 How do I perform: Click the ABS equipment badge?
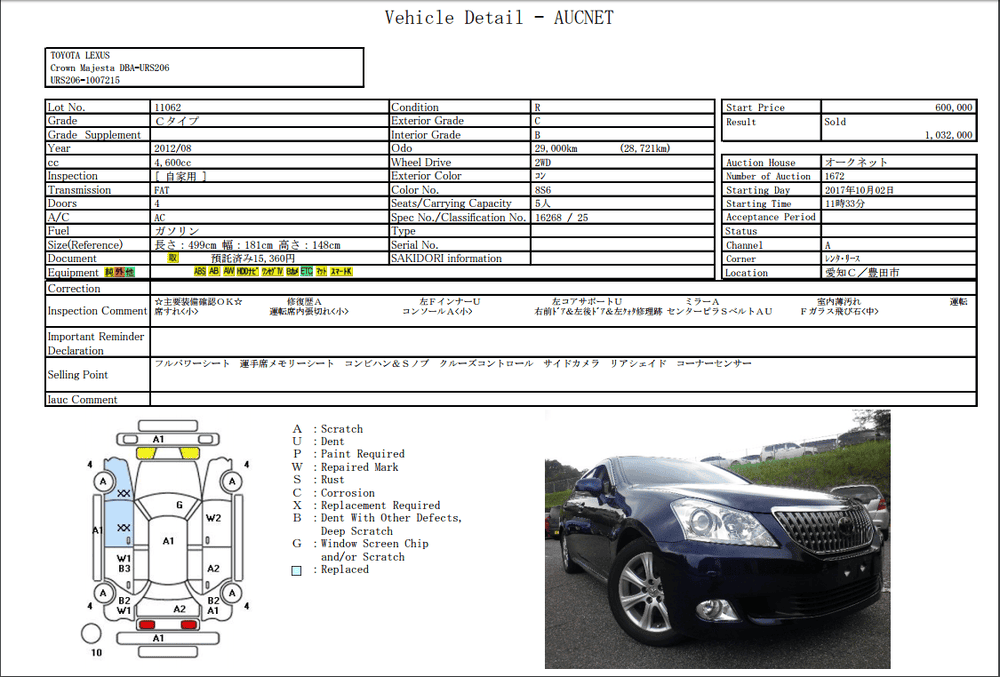[x=200, y=272]
